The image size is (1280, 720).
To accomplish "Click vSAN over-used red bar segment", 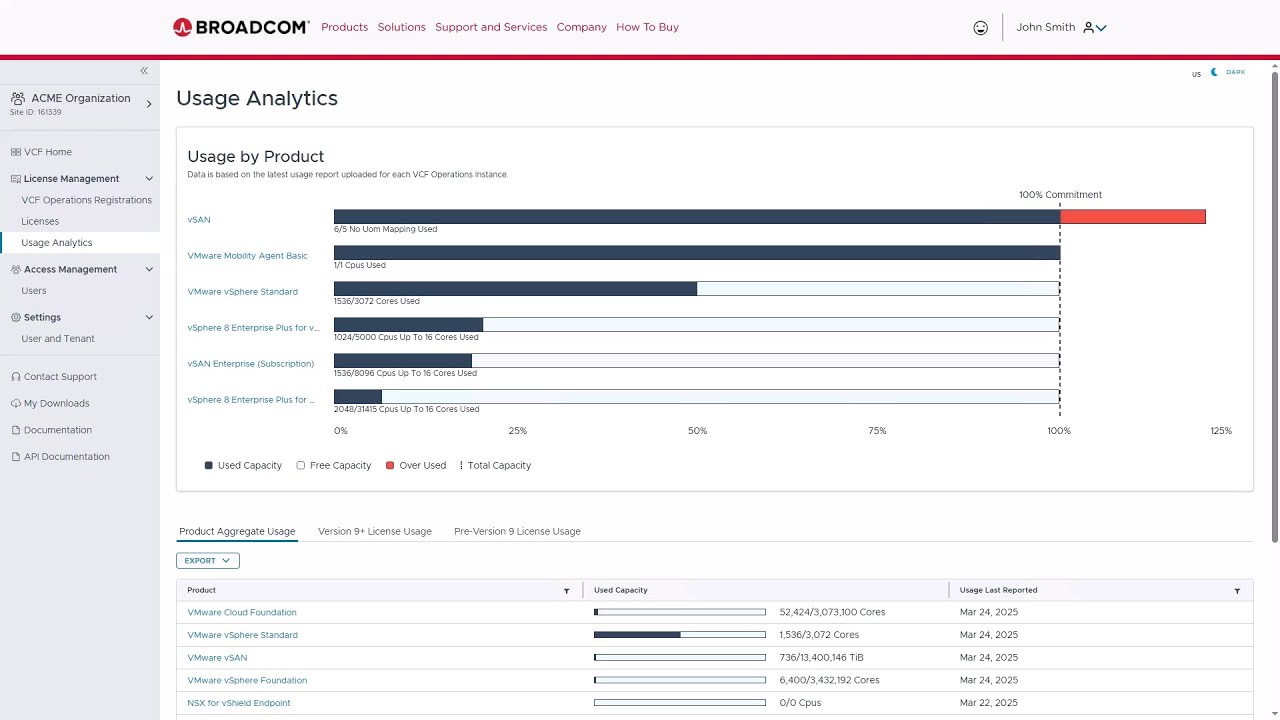I will pyautogui.click(x=1132, y=217).
